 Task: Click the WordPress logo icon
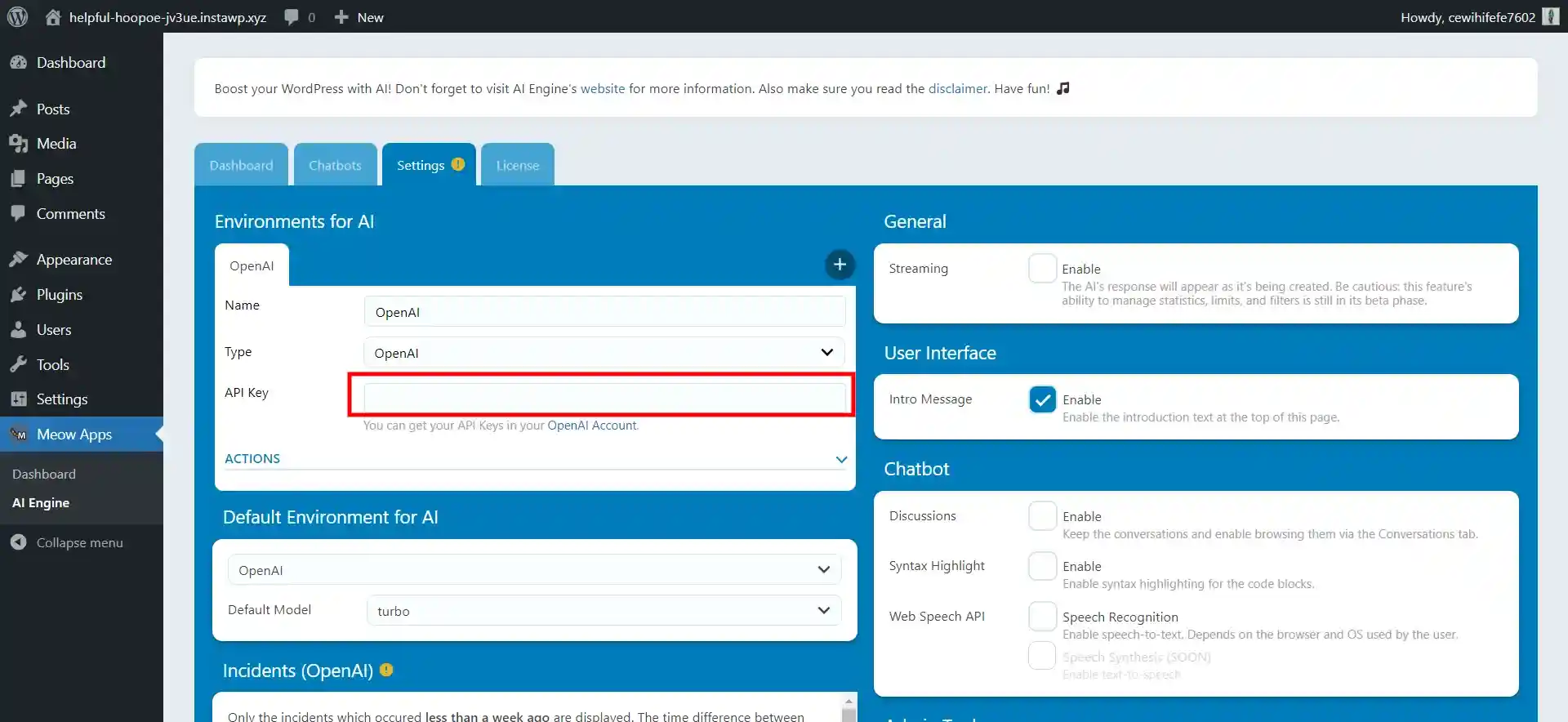(17, 16)
